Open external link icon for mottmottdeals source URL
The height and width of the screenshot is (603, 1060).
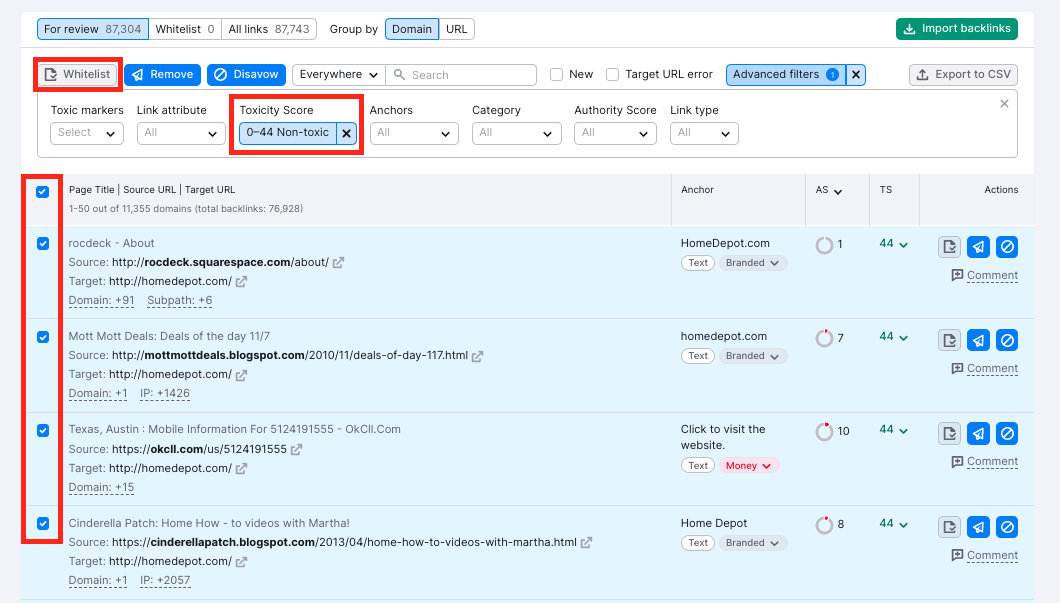tap(477, 356)
